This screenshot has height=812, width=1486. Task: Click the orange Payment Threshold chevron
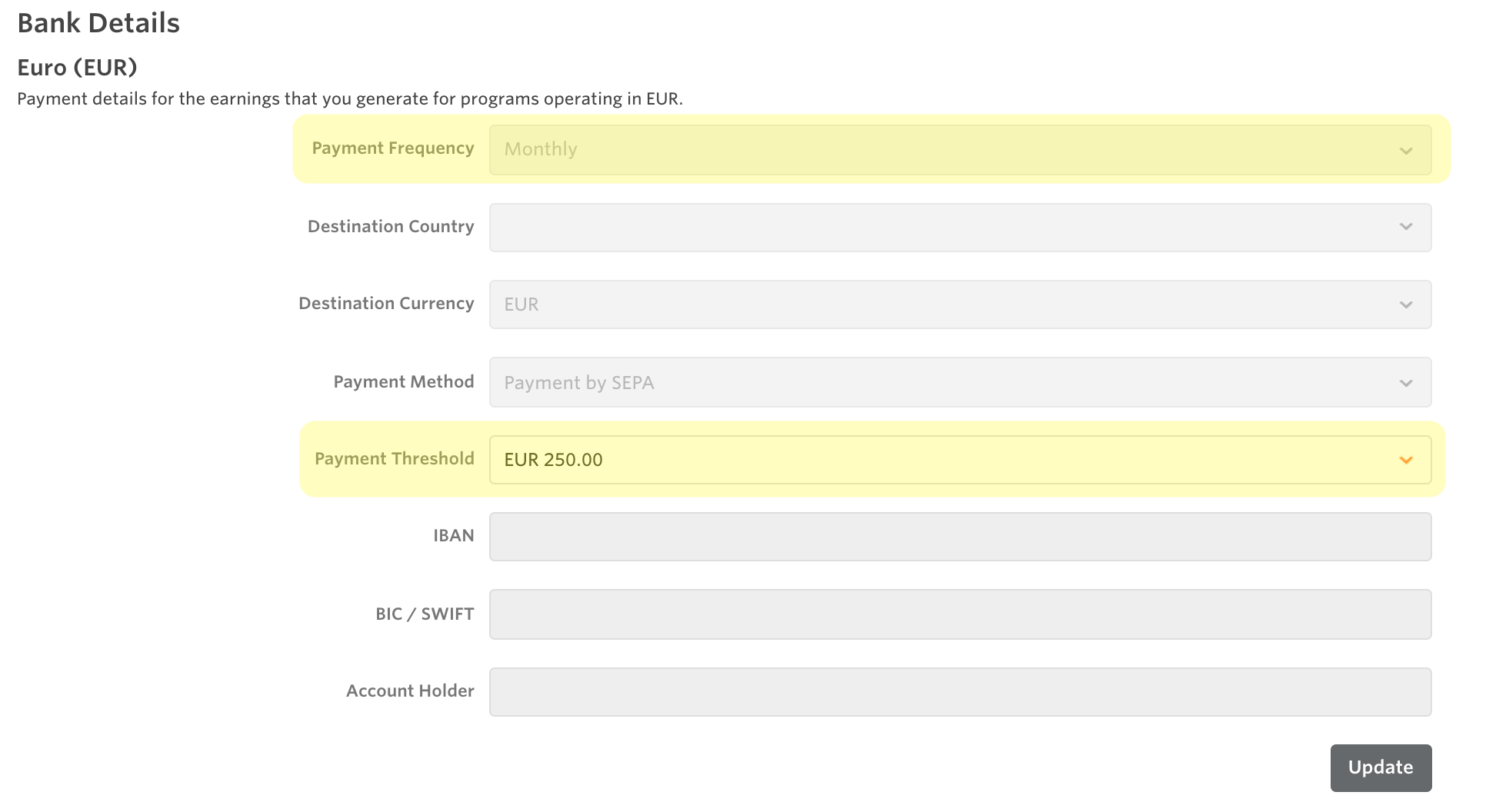tap(1407, 460)
